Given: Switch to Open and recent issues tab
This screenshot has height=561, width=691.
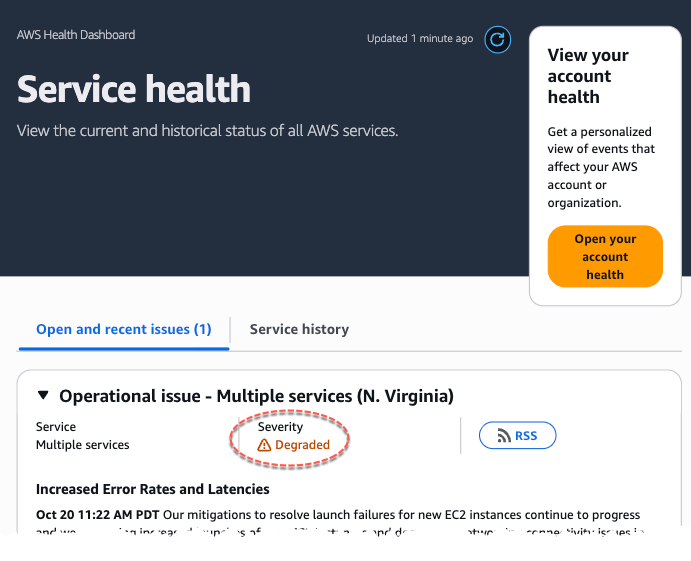Looking at the screenshot, I should (x=123, y=329).
